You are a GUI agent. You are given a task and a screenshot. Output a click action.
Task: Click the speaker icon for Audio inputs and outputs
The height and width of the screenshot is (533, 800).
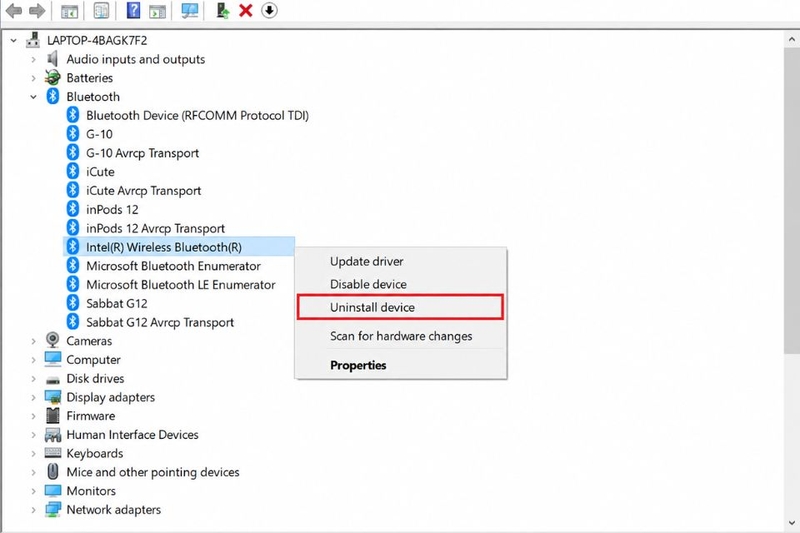click(52, 59)
